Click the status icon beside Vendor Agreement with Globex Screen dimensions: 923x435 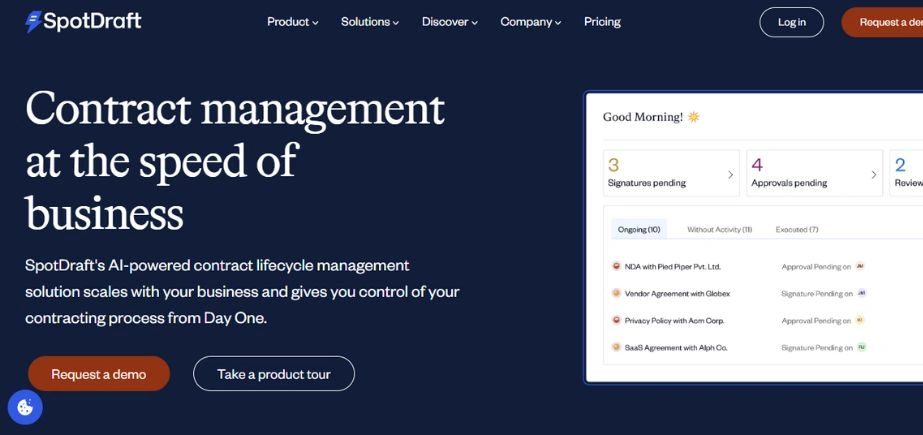pyautogui.click(x=616, y=293)
